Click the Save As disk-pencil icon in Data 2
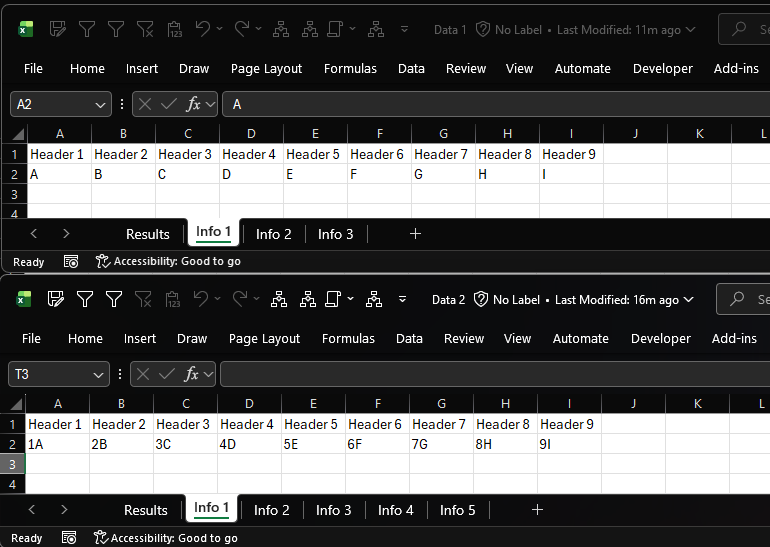 55,299
